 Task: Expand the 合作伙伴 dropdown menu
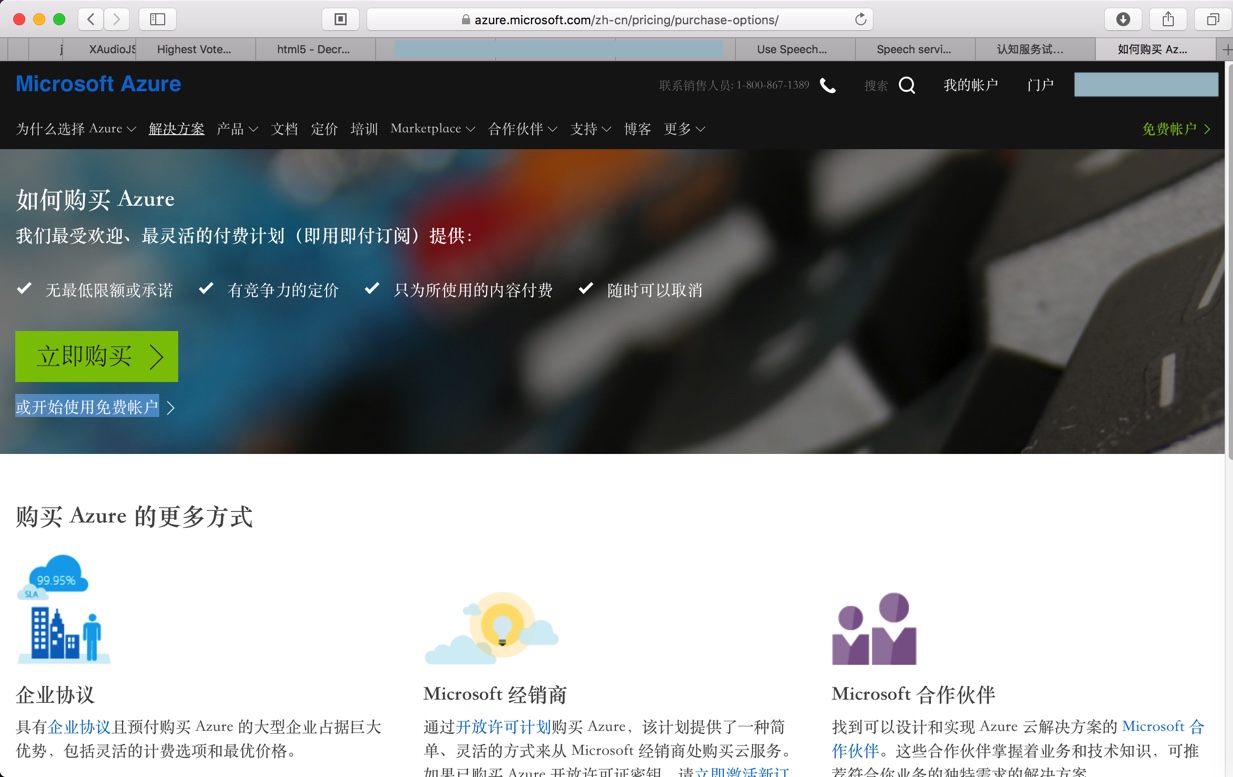(523, 129)
